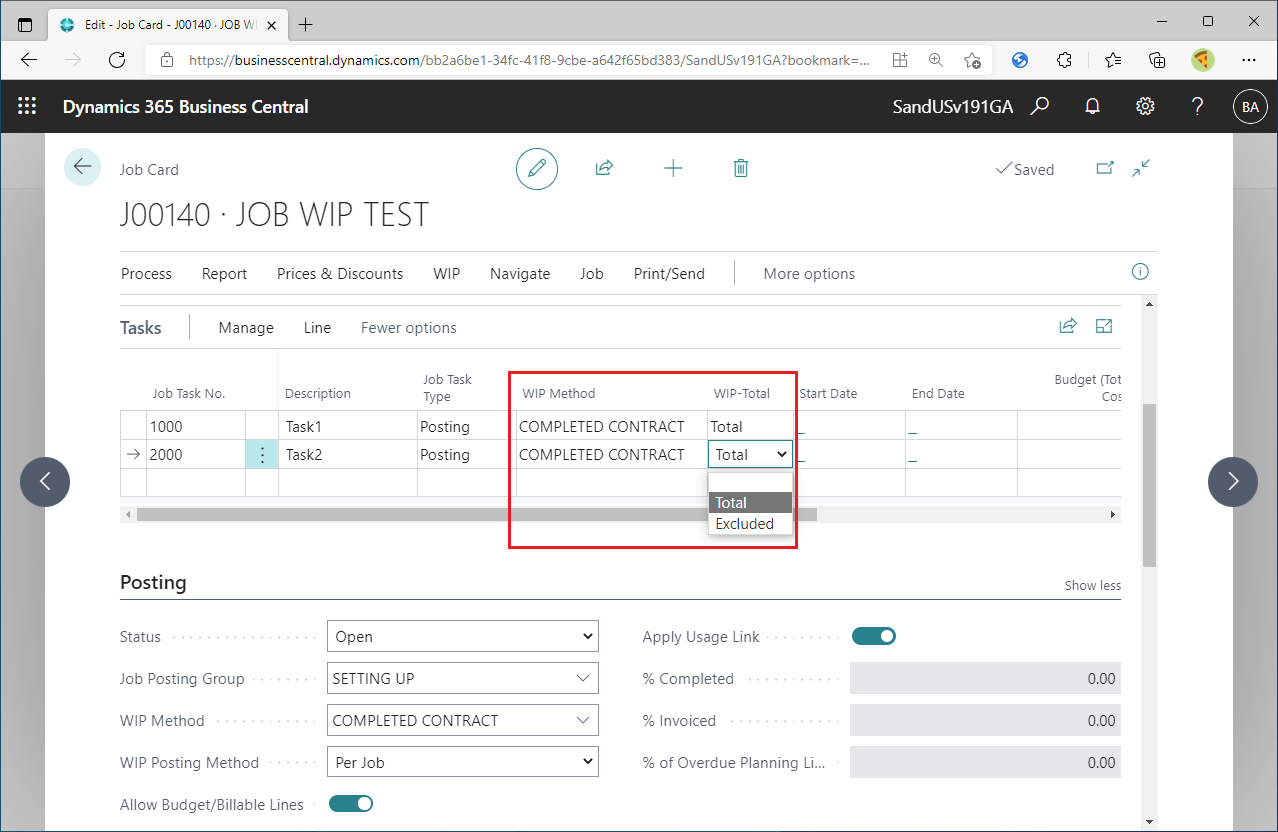Image resolution: width=1278 pixels, height=832 pixels.
Task: Click Fewer options in the Tasks bar
Action: [x=408, y=327]
